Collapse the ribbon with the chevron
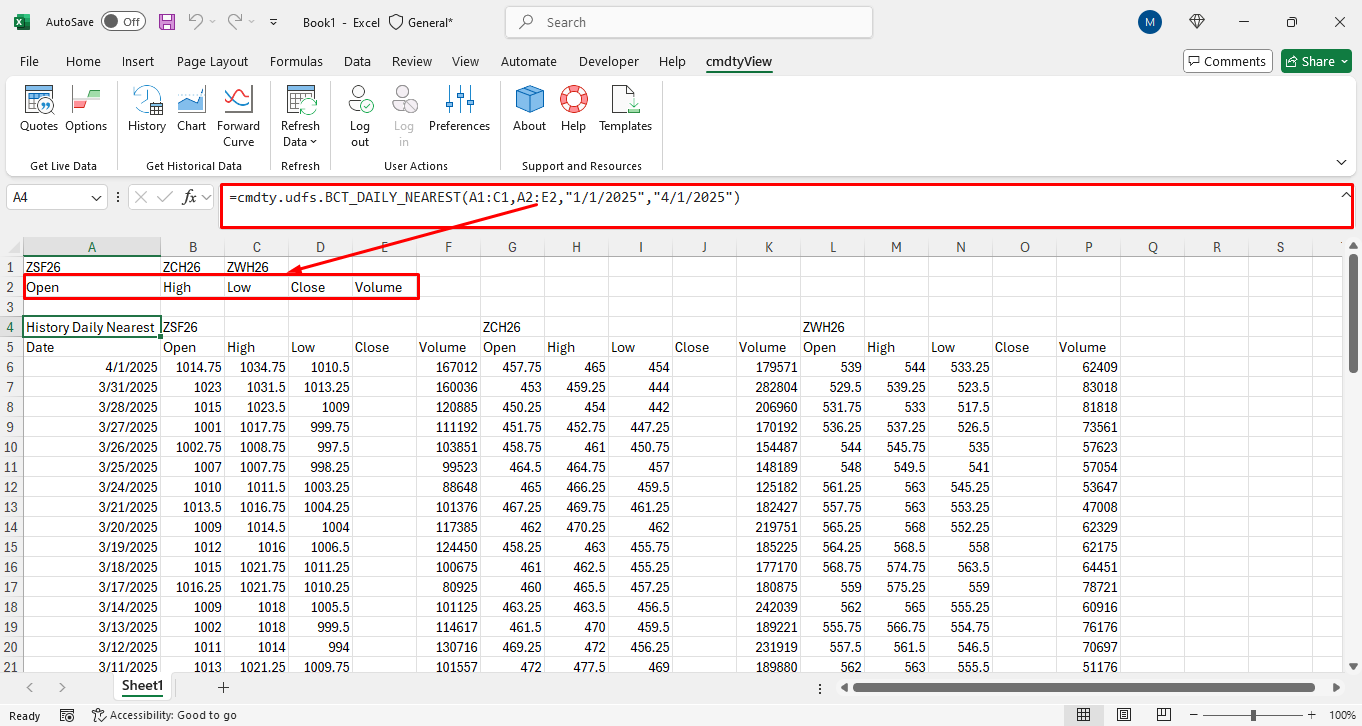 [1341, 162]
